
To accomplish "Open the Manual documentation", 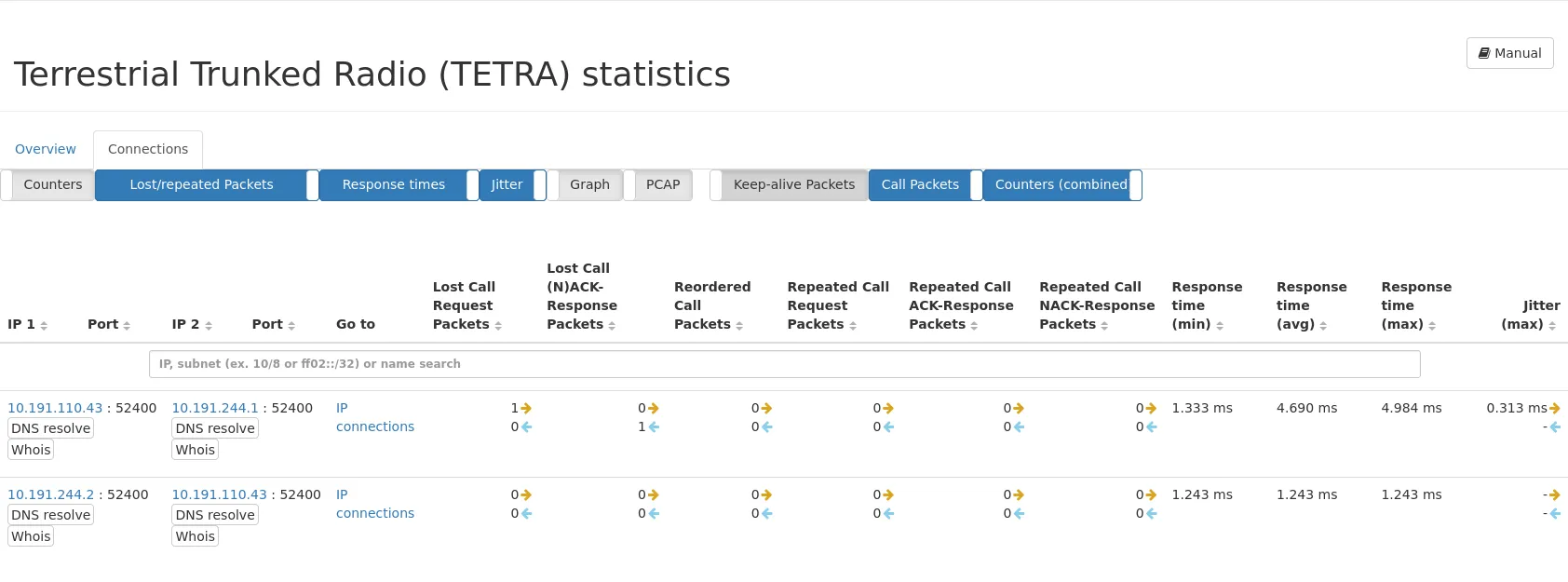I will [1509, 53].
